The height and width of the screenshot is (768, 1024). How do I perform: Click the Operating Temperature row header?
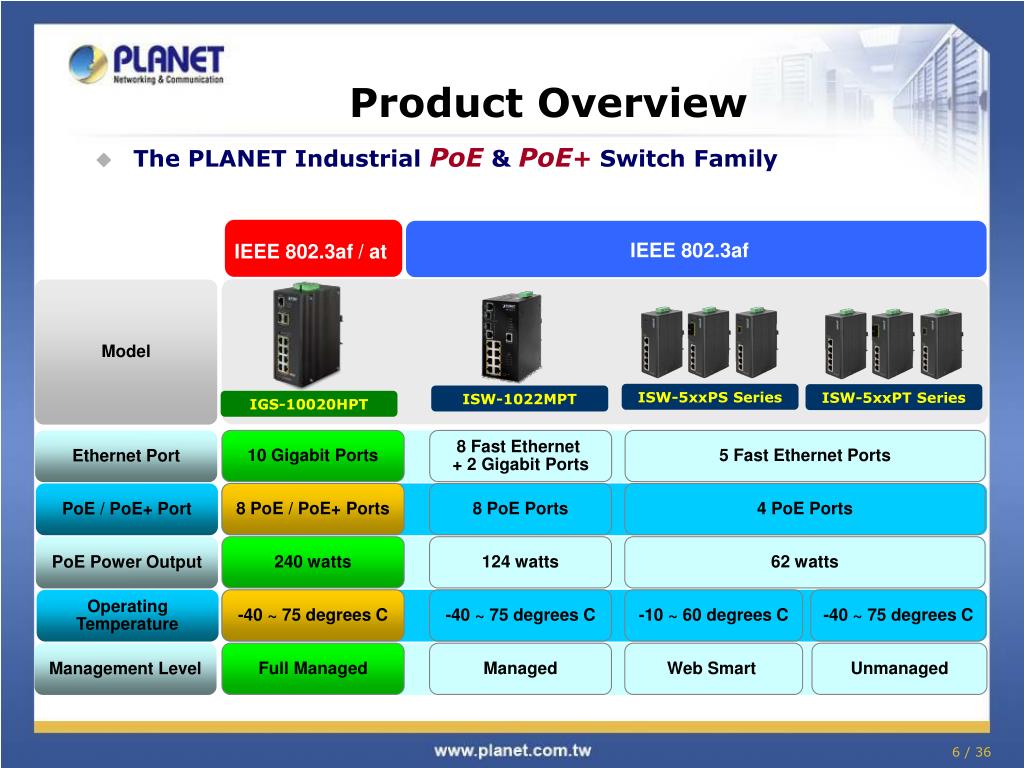tap(126, 615)
